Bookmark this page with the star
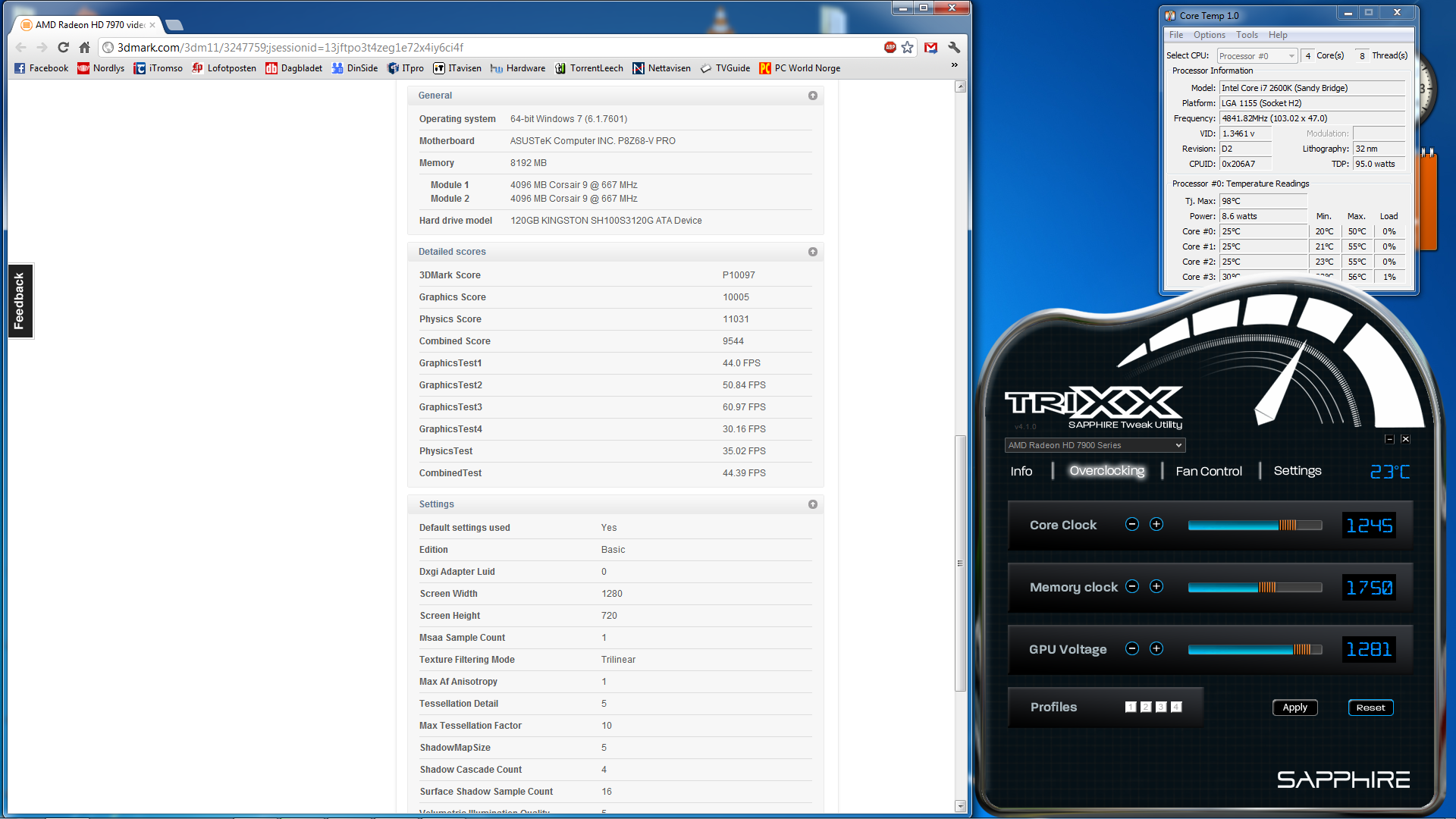This screenshot has height=819, width=1456. [x=908, y=47]
